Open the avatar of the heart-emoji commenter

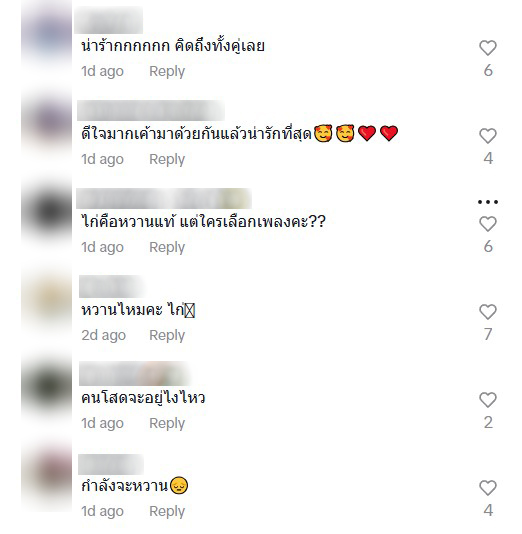47,122
